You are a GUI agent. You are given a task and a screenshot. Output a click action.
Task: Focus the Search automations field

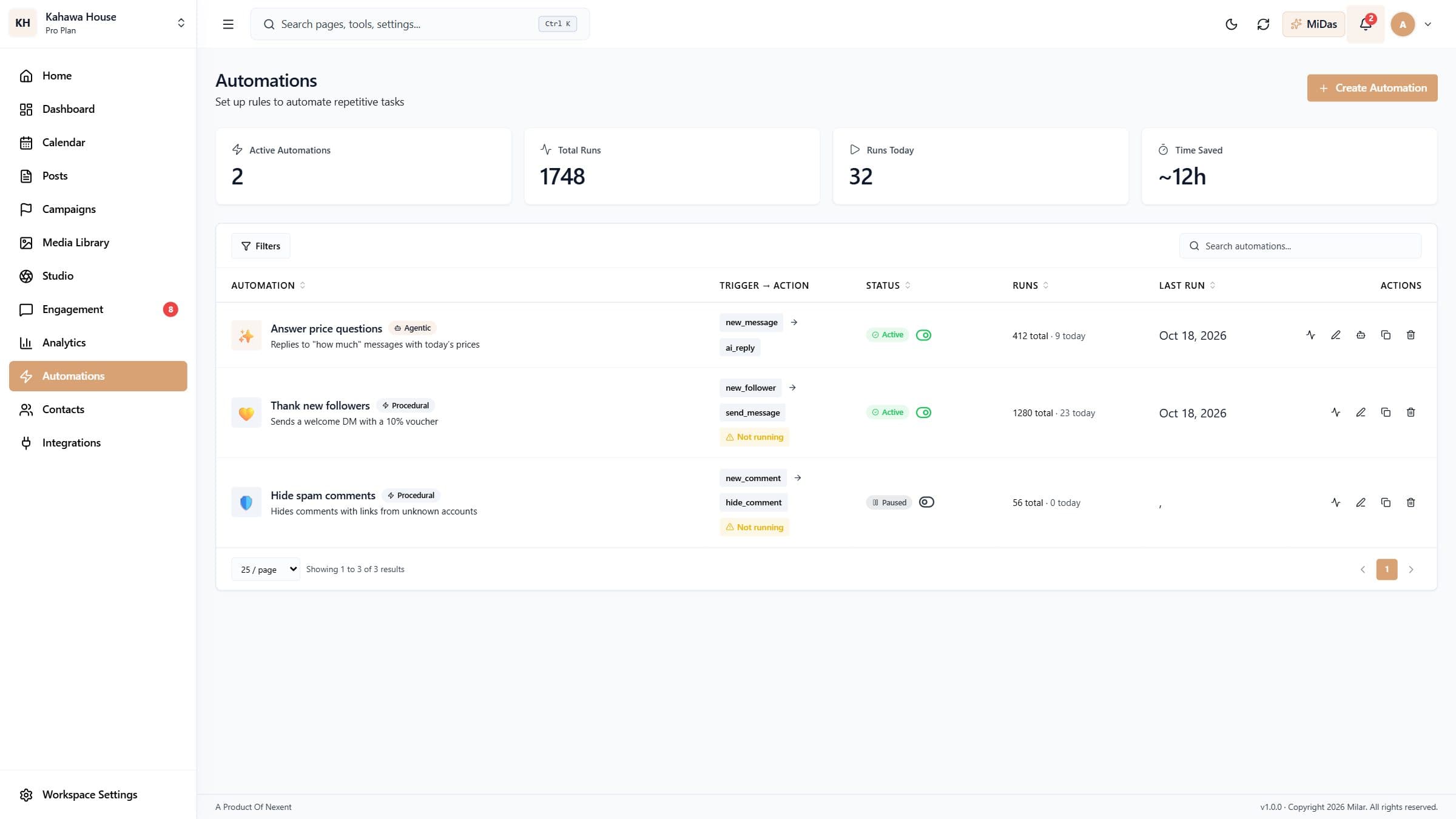1300,246
